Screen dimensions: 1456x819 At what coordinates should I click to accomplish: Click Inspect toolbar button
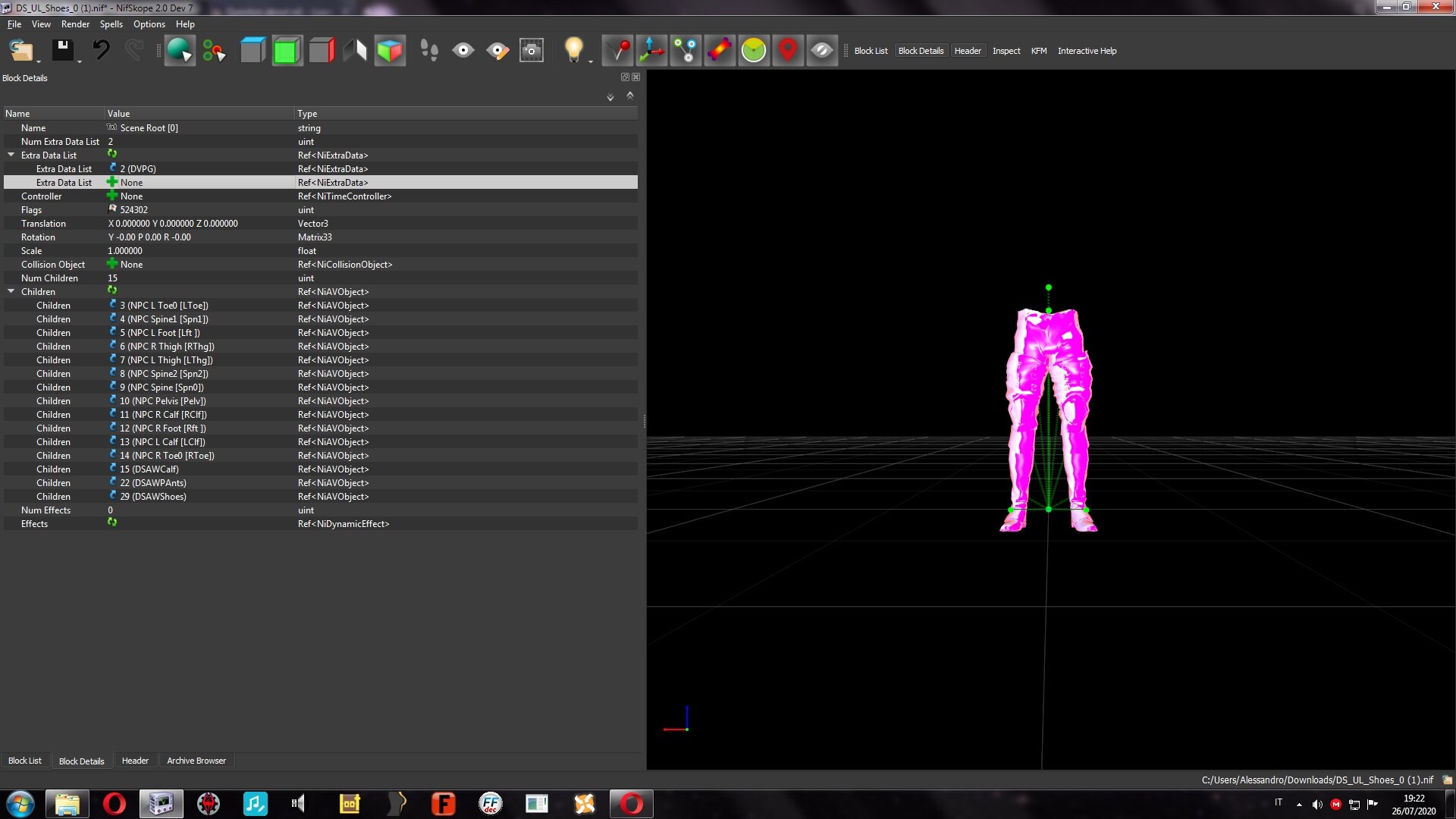point(1006,51)
